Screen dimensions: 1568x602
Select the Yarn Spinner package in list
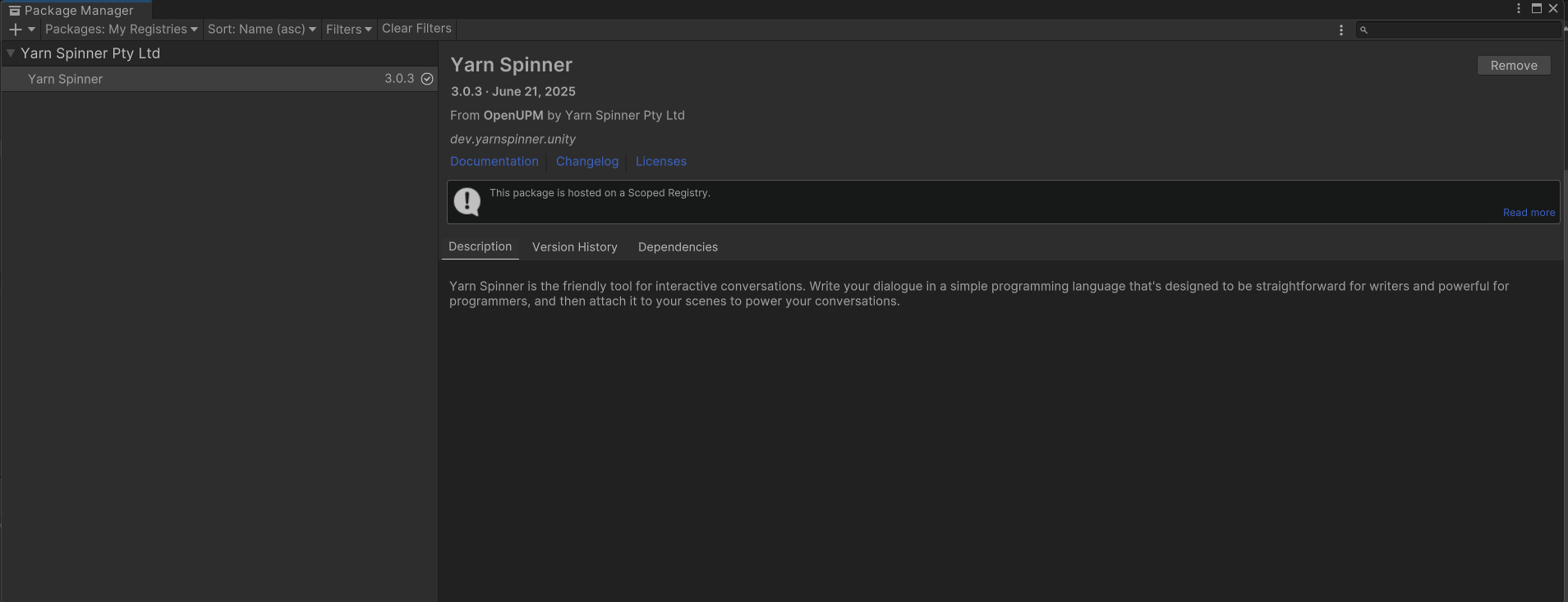[66, 79]
